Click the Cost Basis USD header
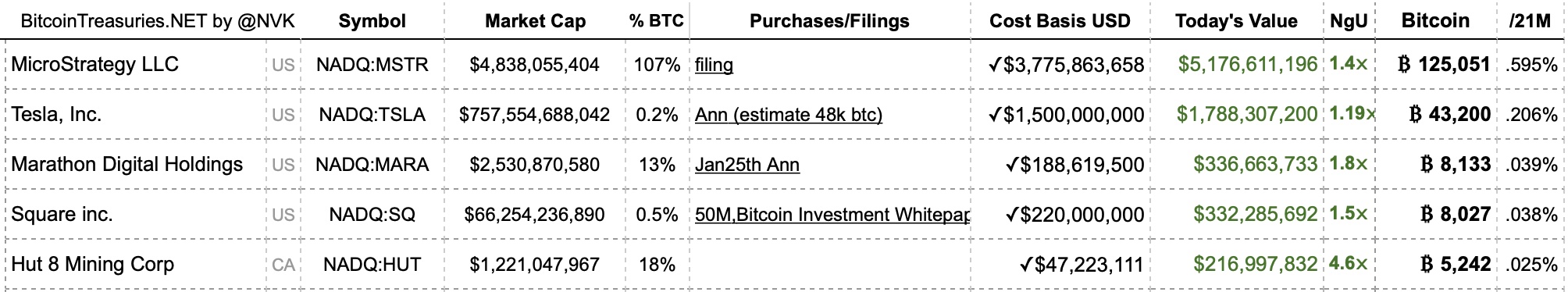The image size is (1568, 292). [1060, 21]
